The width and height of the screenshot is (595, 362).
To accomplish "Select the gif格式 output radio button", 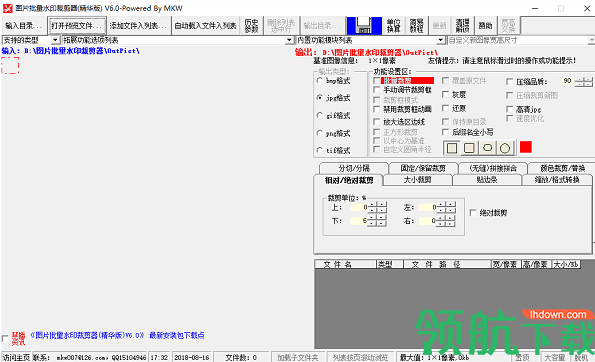I will coord(320,115).
